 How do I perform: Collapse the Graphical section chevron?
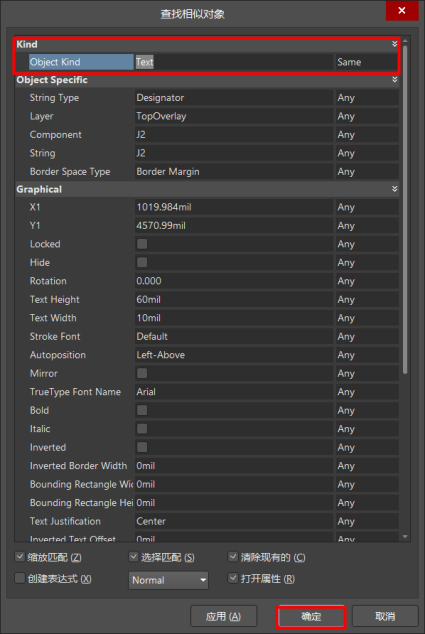(x=394, y=189)
